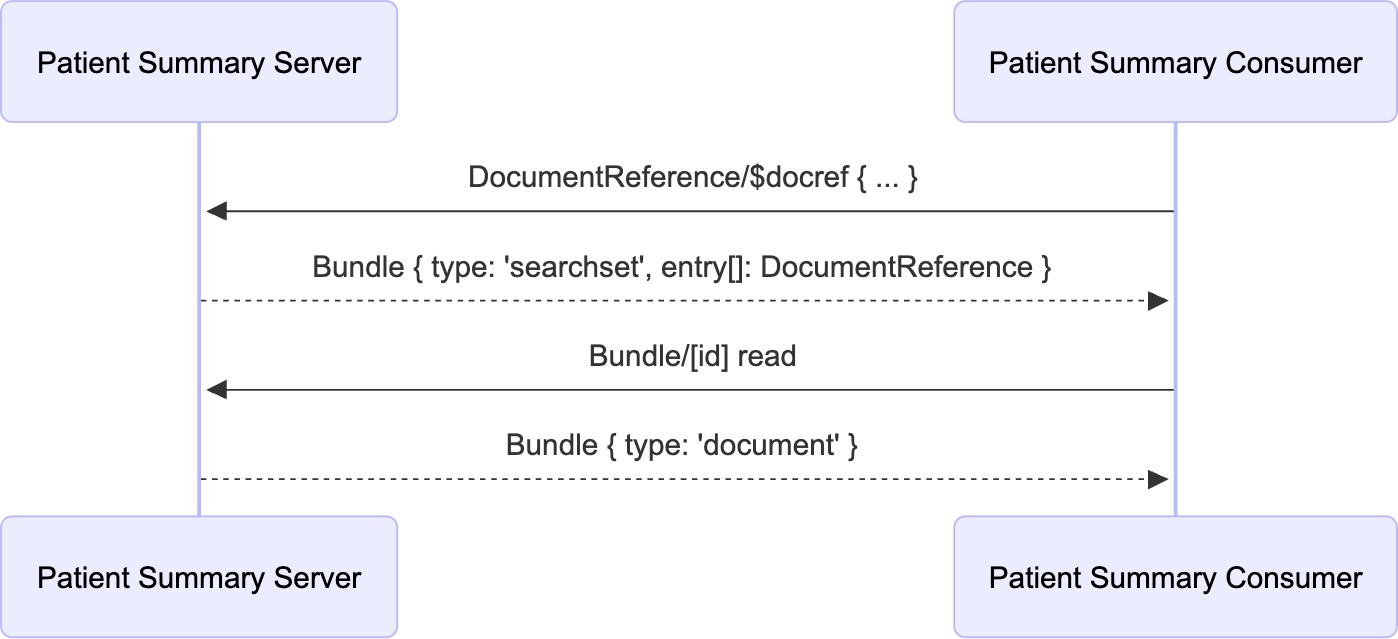Screen dimensions: 1398x639
Task: Click the arrowhead of the $docref request
Action: pyautogui.click(x=217, y=212)
